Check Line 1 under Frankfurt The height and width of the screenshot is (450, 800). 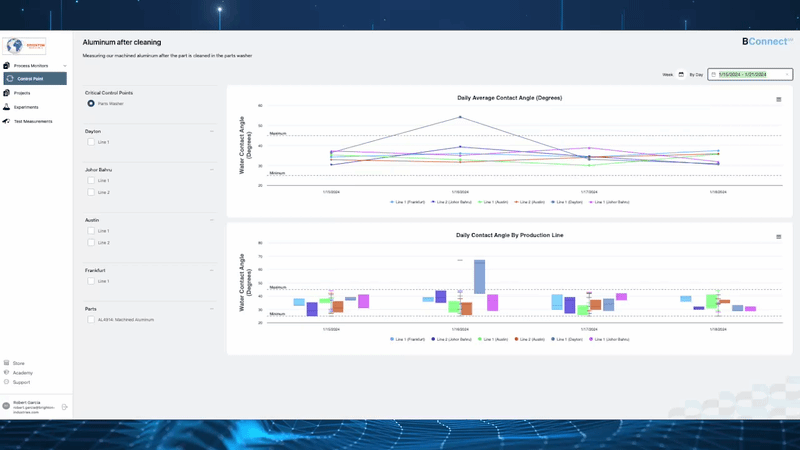pos(91,281)
